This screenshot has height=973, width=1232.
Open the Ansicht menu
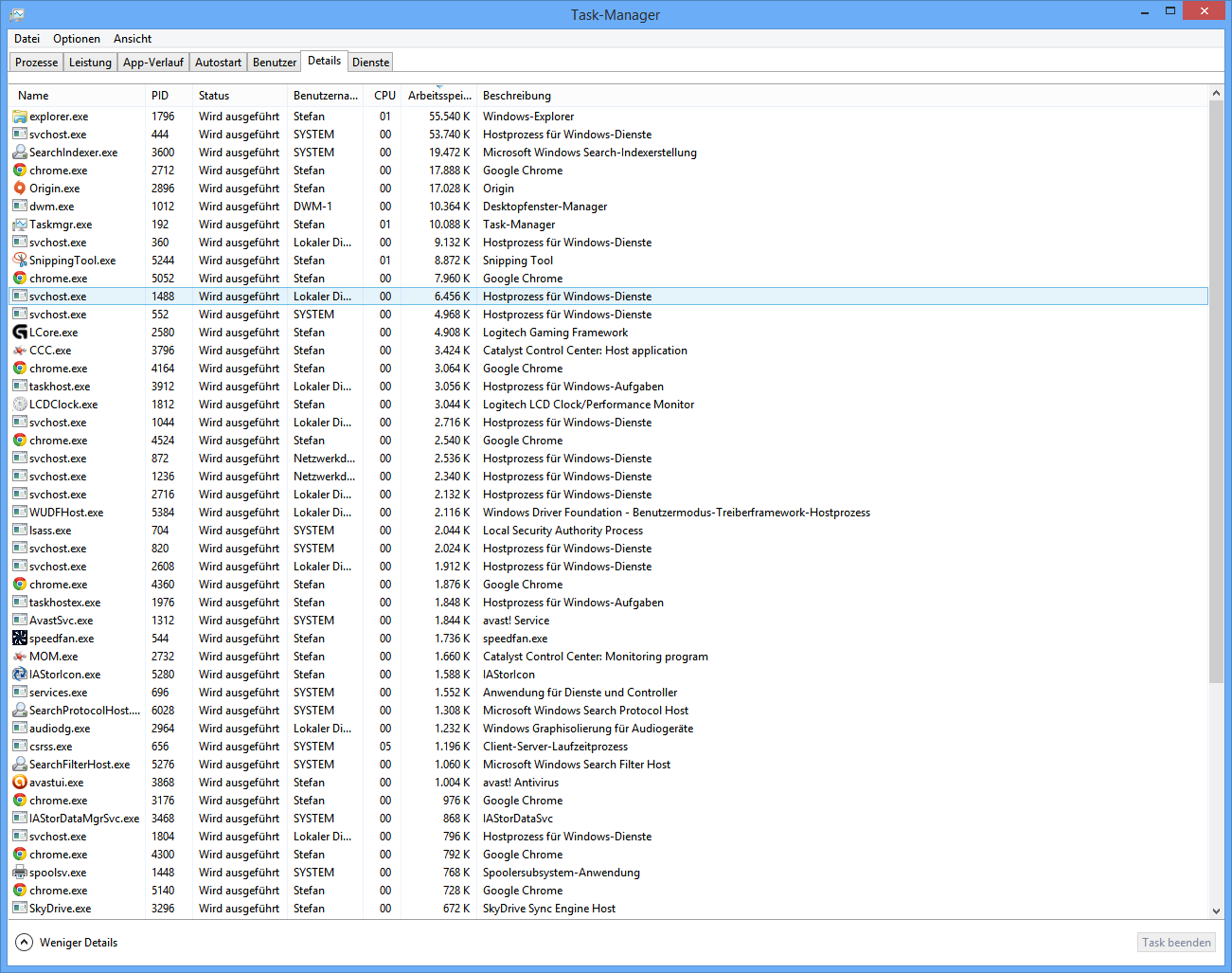133,39
